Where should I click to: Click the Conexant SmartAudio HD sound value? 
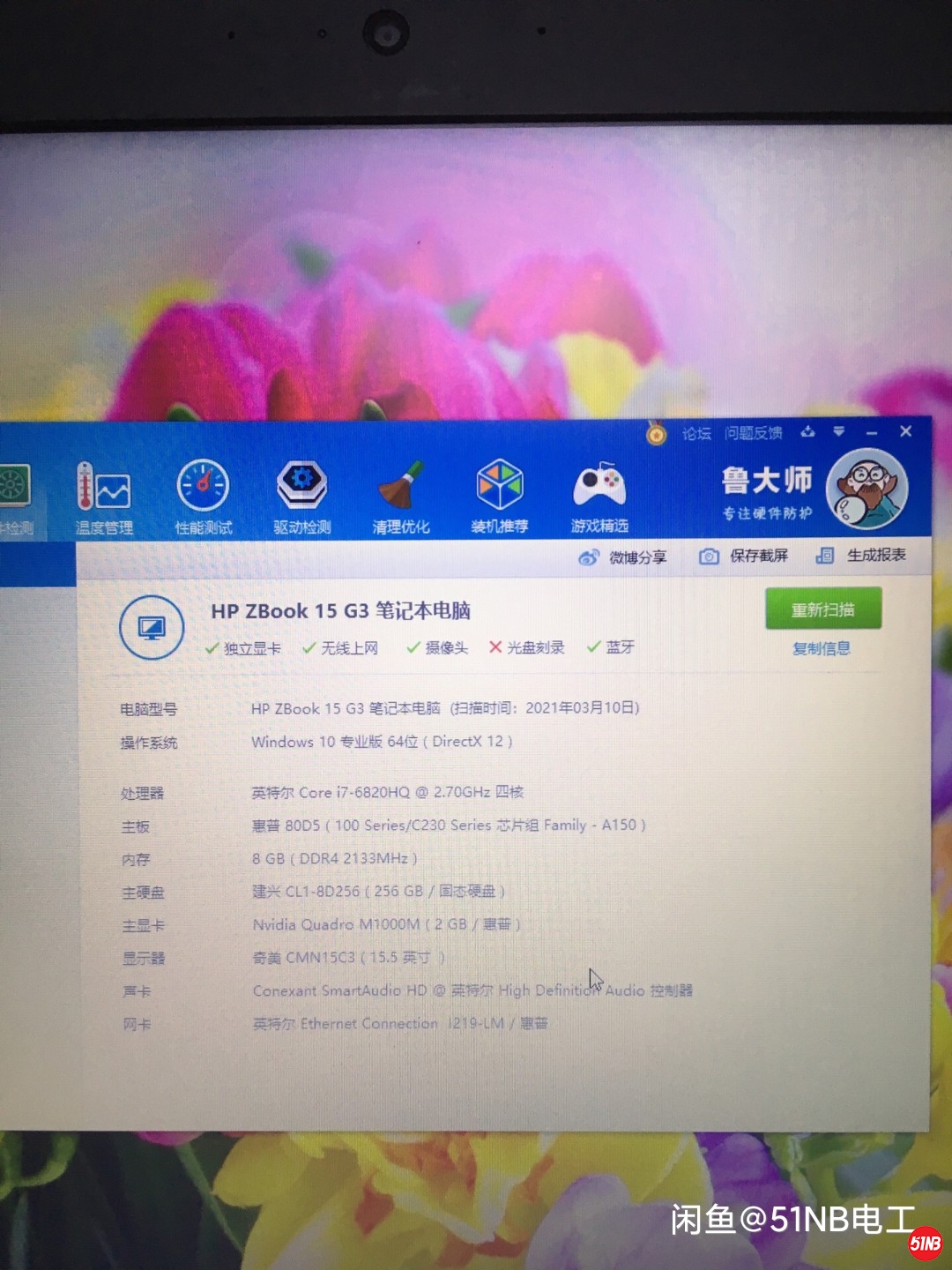[472, 990]
